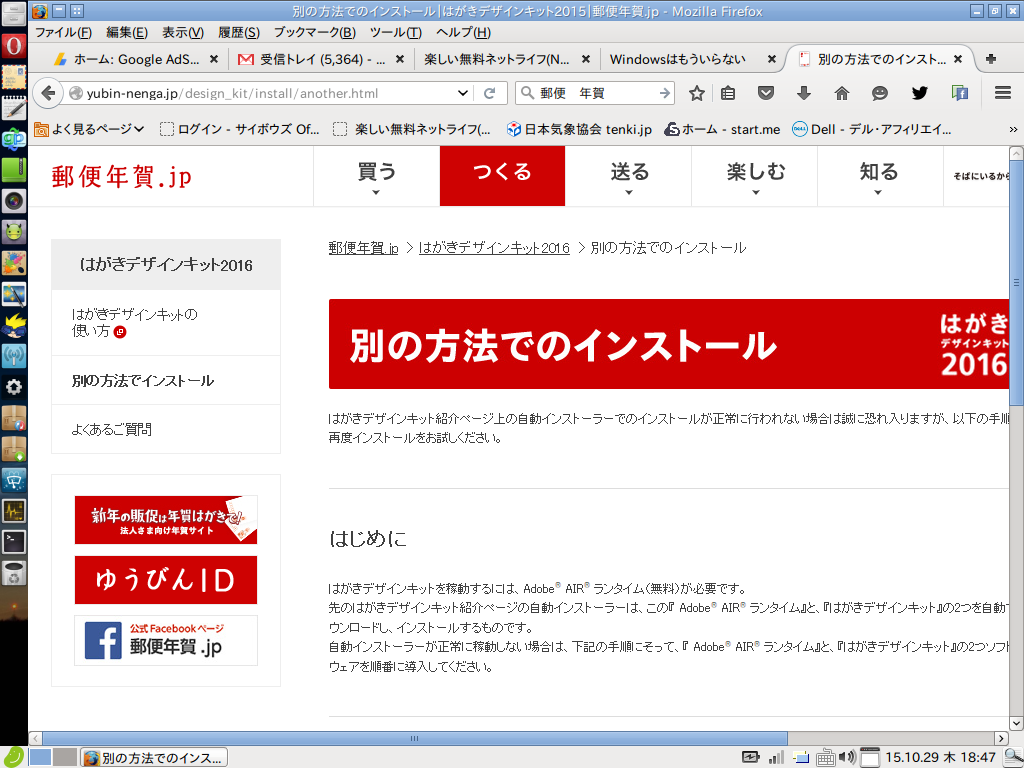Expand the 知る navigation menu
The image size is (1024, 768).
(x=878, y=176)
